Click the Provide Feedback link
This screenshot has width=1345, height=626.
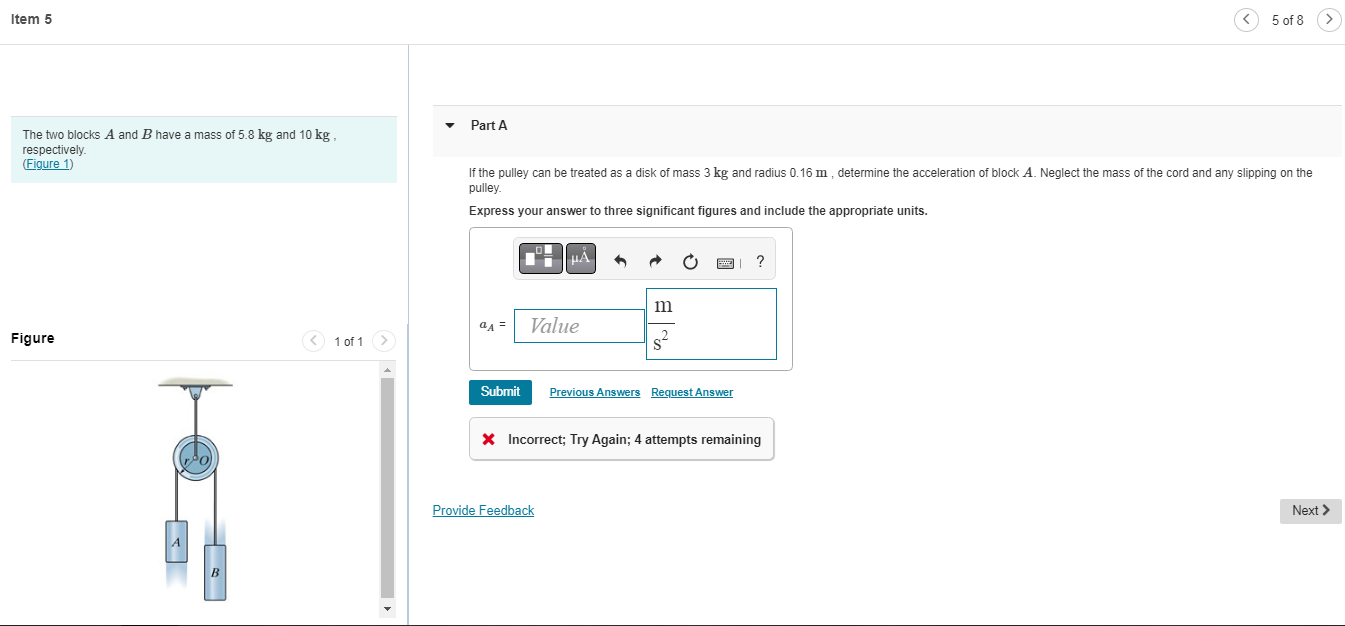(x=483, y=510)
